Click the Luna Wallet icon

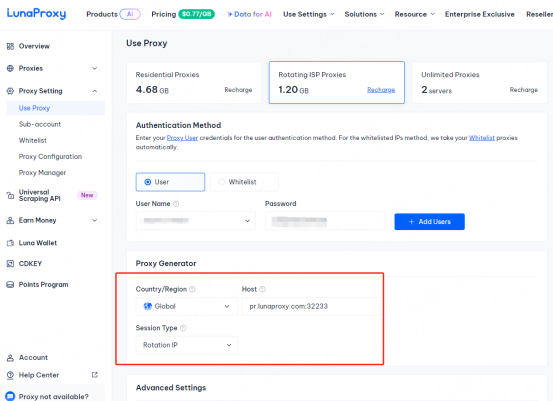10,243
